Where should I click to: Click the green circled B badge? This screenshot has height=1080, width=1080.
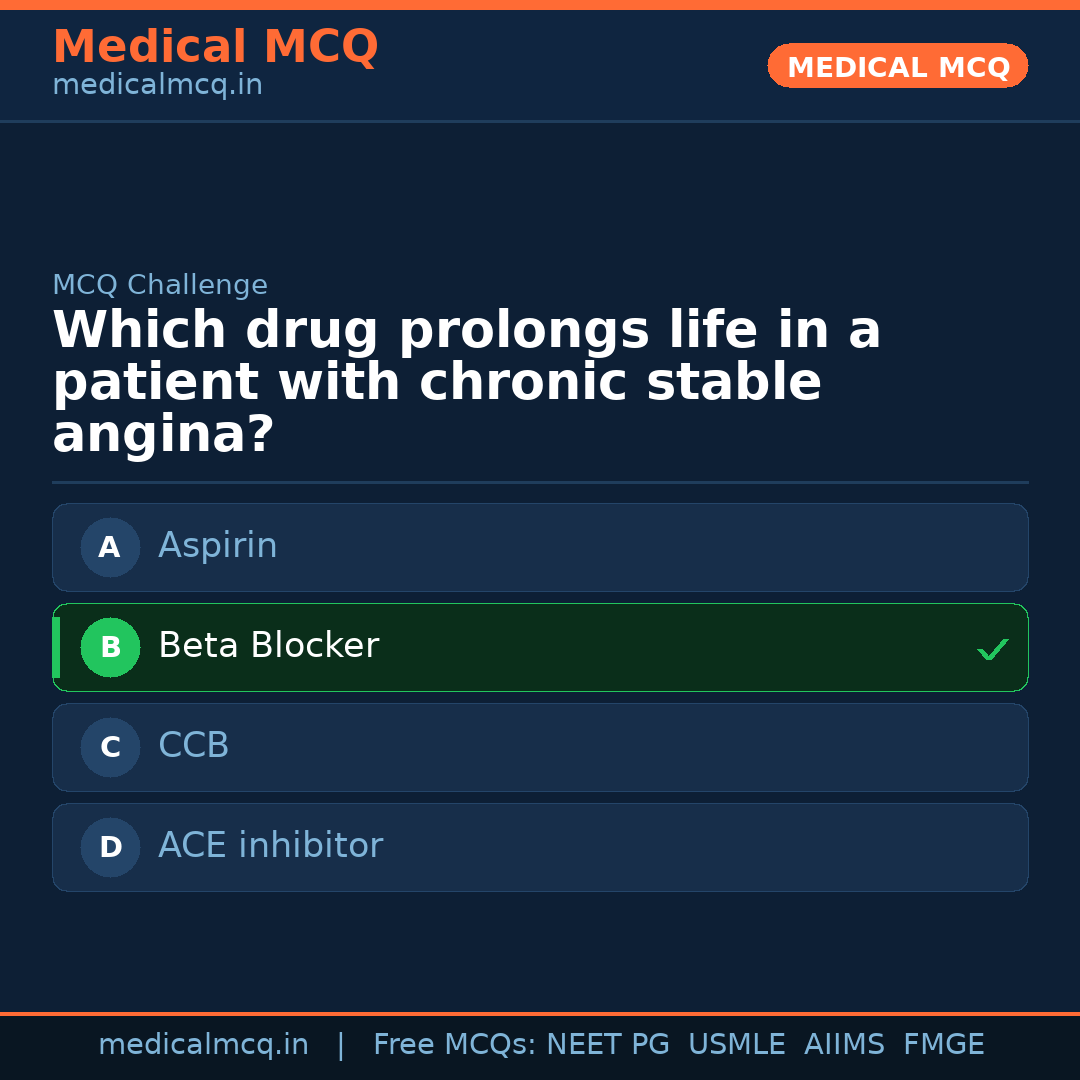coord(110,647)
